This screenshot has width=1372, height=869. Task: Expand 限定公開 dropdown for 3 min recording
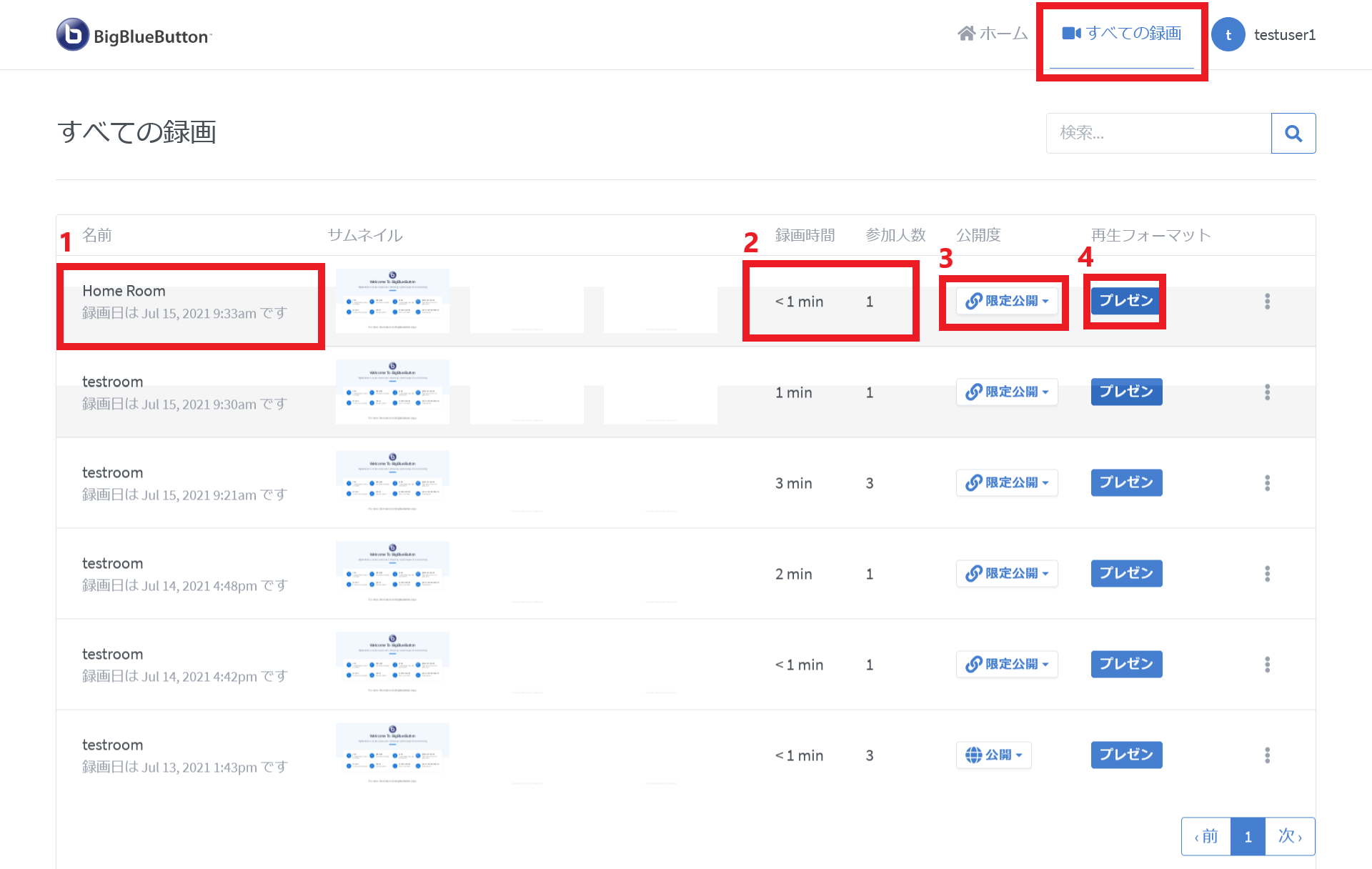(x=1006, y=483)
